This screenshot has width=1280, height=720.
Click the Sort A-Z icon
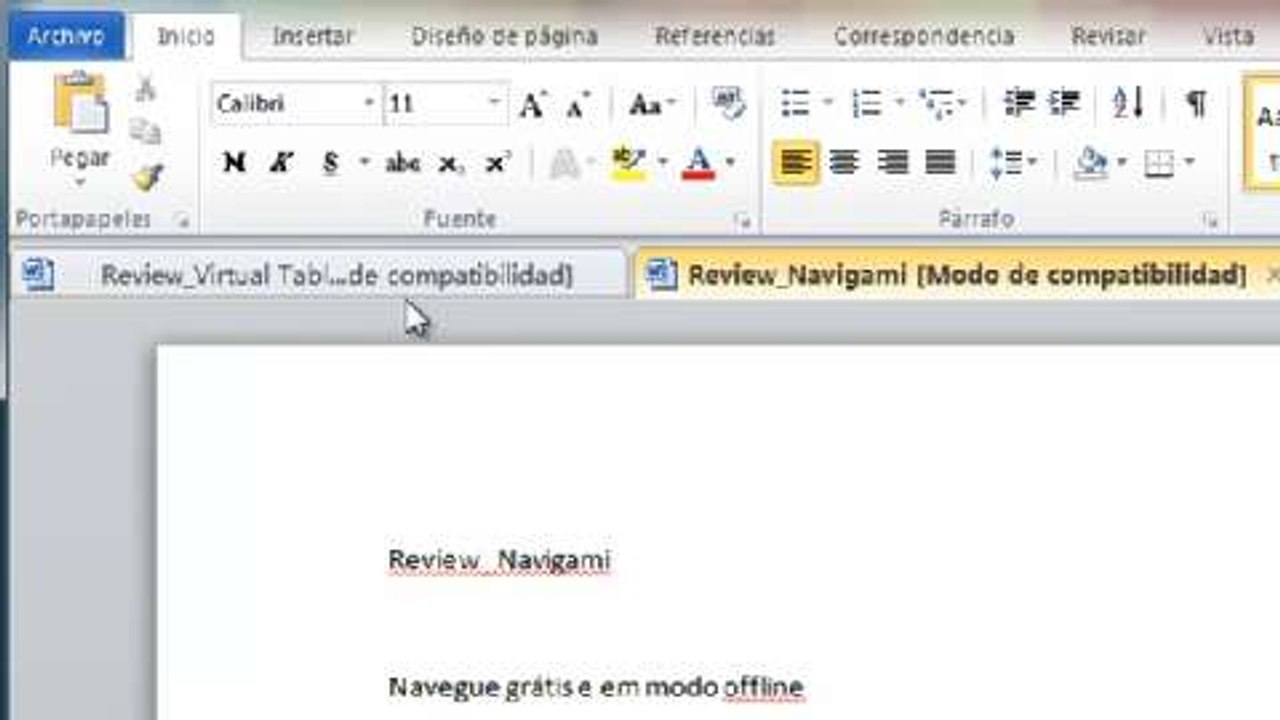click(1128, 103)
